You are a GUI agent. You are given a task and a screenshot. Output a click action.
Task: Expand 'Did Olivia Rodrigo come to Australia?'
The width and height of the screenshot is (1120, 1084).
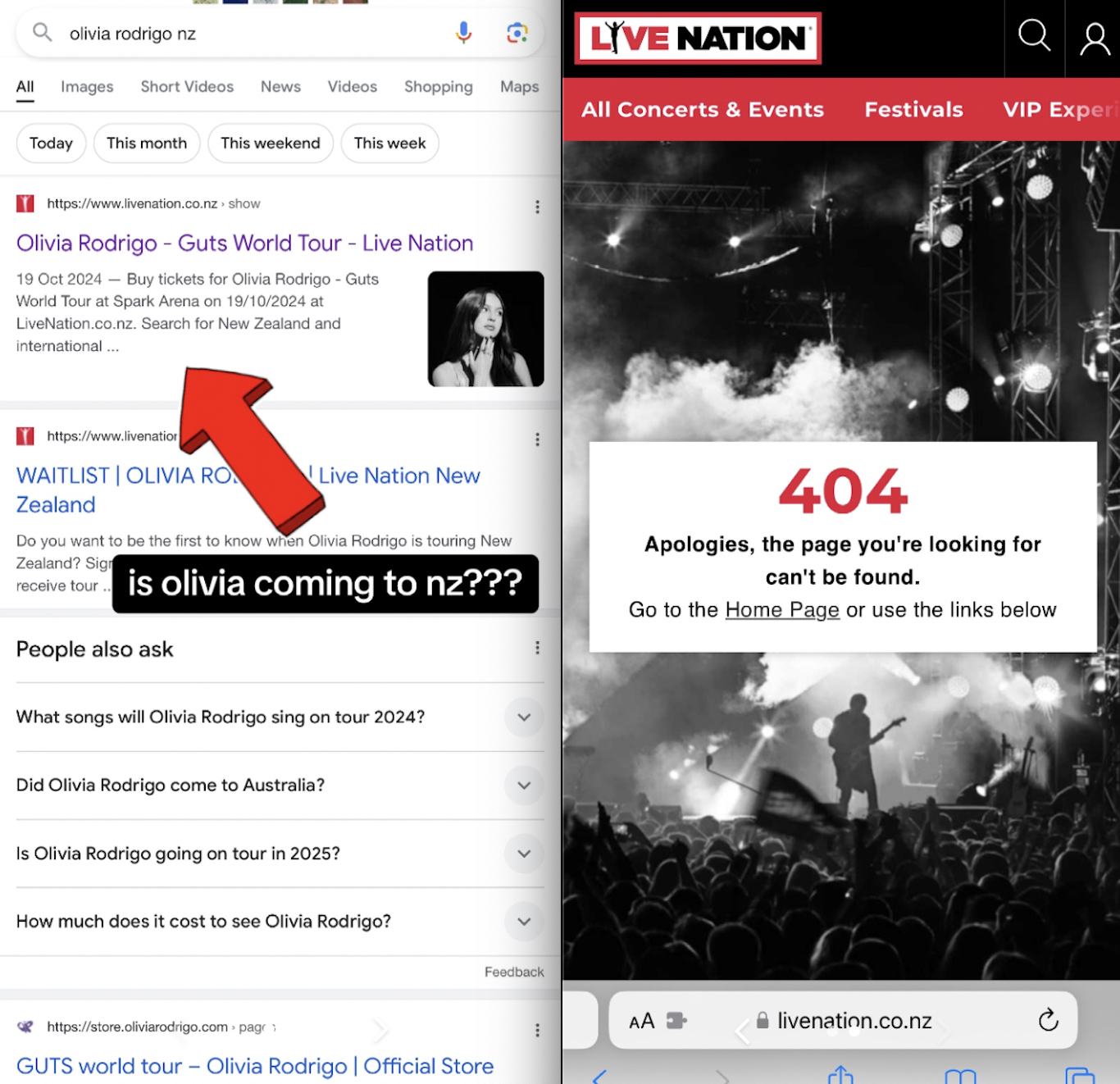click(280, 785)
